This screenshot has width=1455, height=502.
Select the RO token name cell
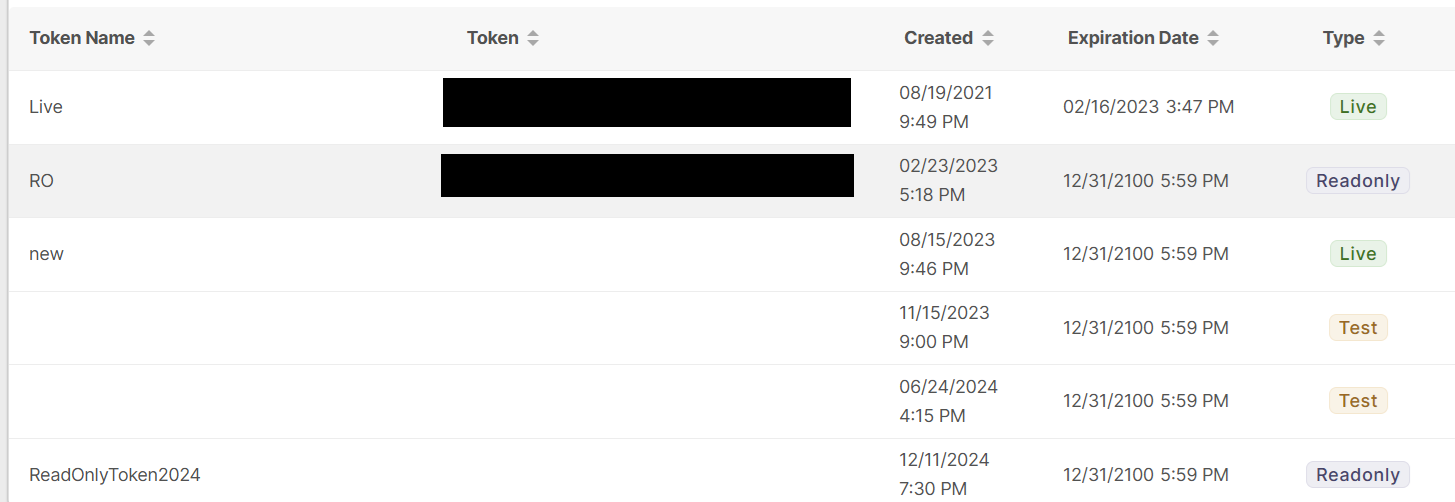pyautogui.click(x=41, y=181)
